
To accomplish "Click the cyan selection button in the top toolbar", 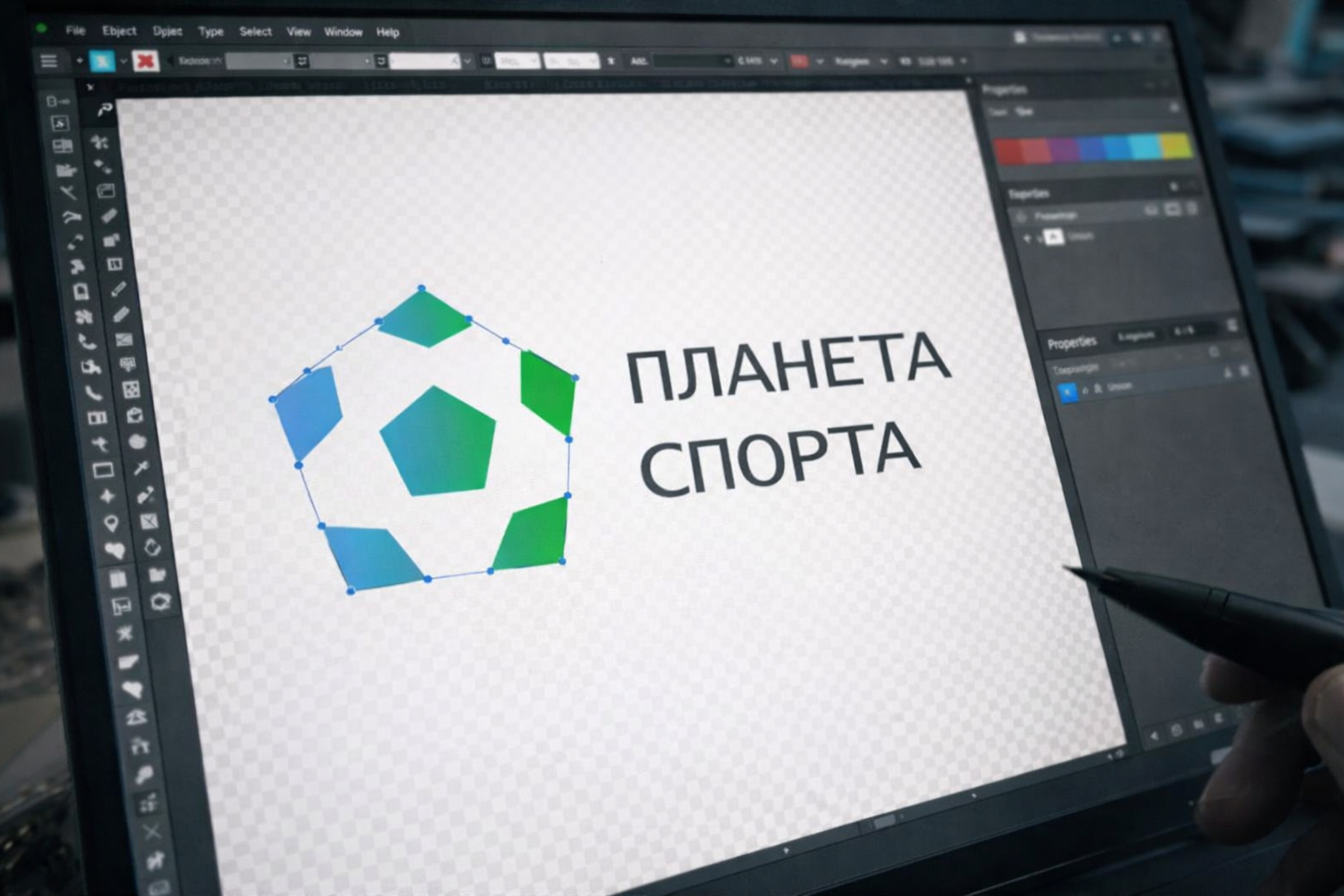I will pyautogui.click(x=102, y=61).
